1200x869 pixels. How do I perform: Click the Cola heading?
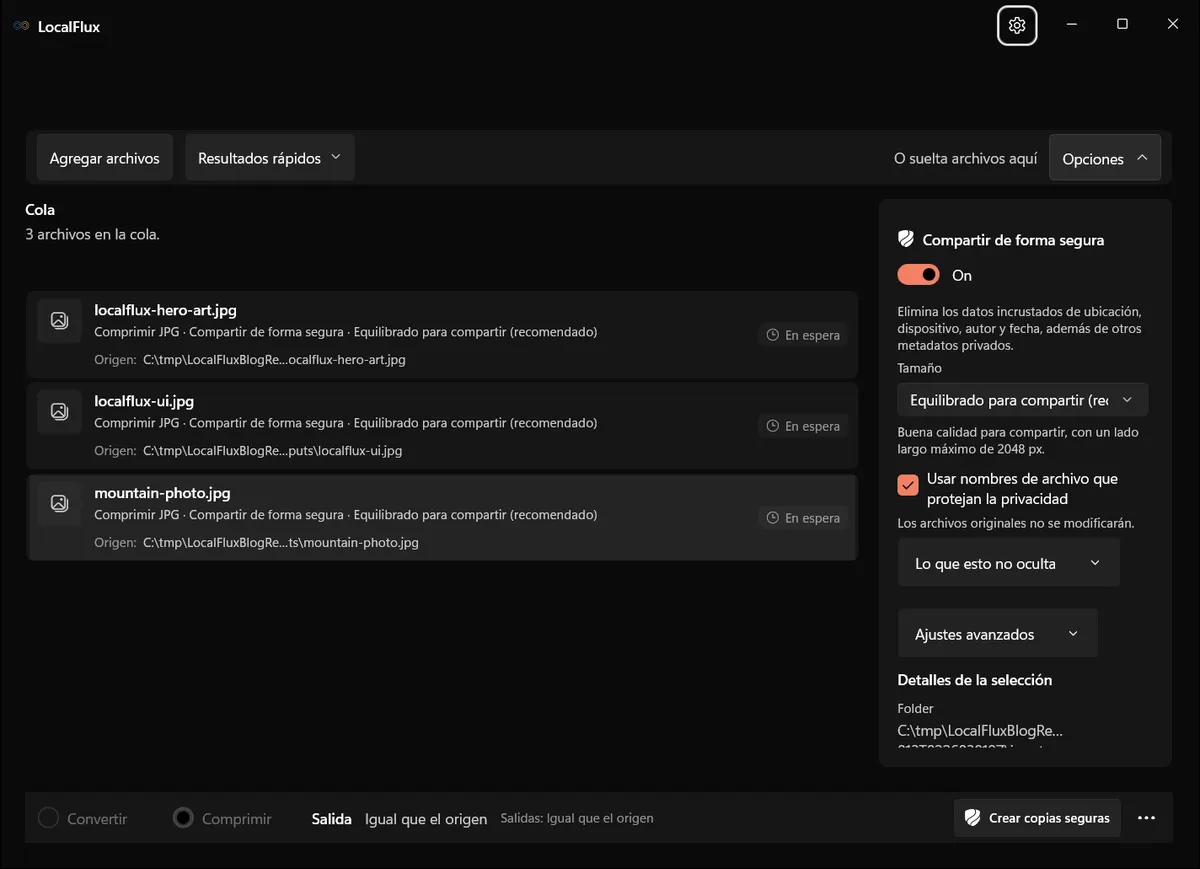[x=40, y=210]
